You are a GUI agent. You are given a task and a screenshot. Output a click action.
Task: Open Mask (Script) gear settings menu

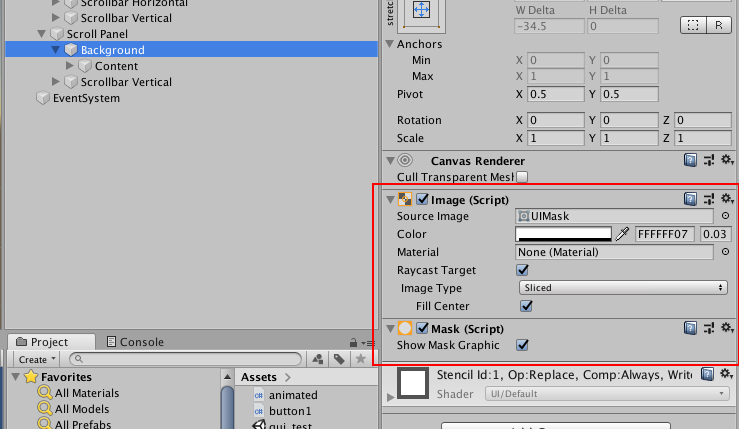coord(727,328)
